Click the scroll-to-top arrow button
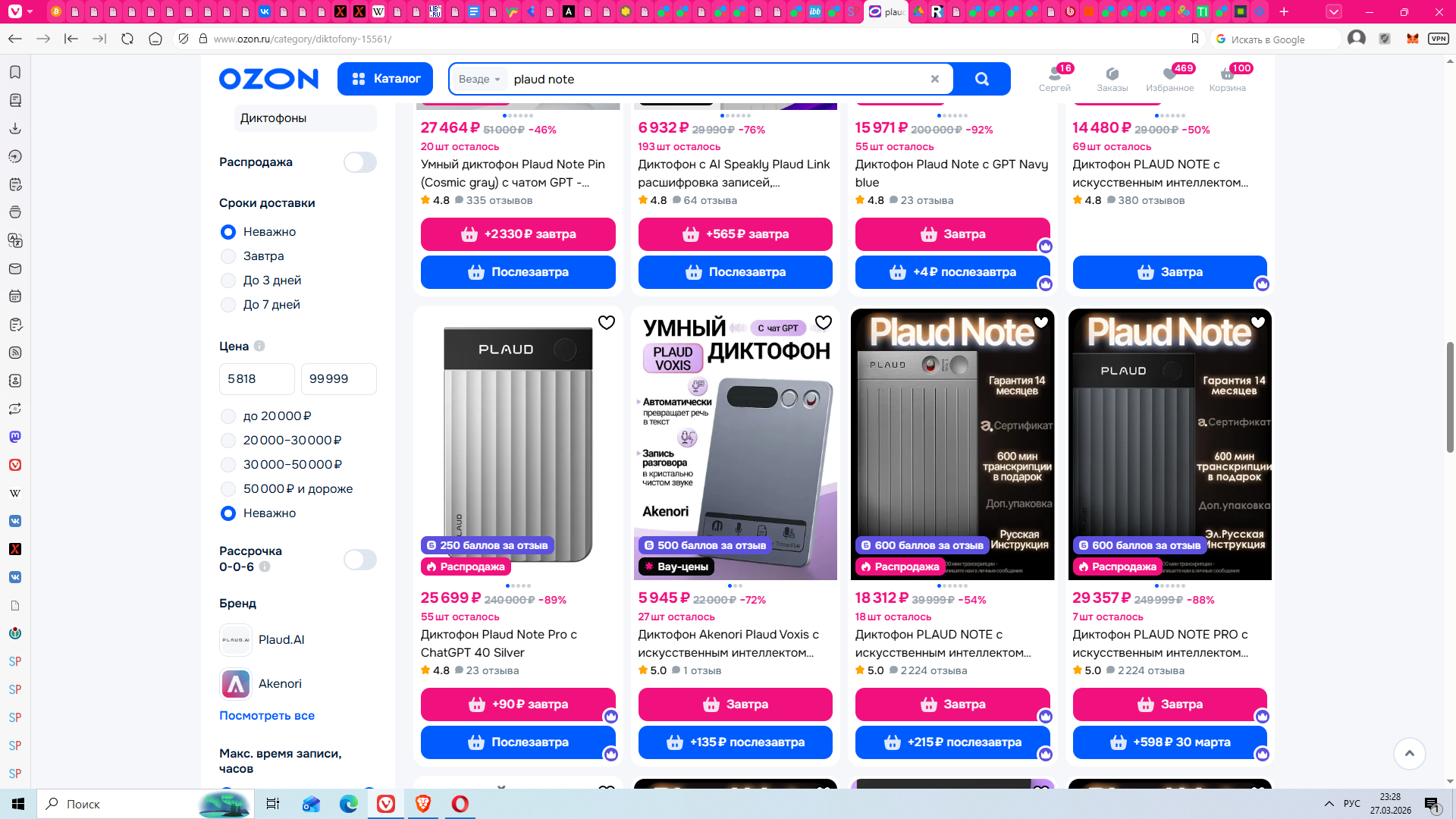 [x=1409, y=753]
